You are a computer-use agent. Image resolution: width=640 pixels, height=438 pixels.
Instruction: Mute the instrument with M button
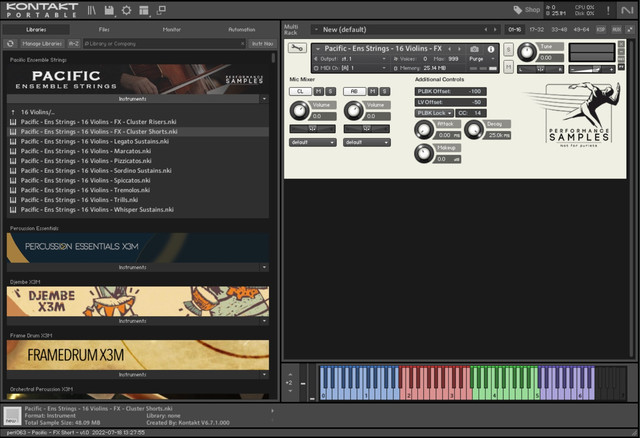point(508,67)
